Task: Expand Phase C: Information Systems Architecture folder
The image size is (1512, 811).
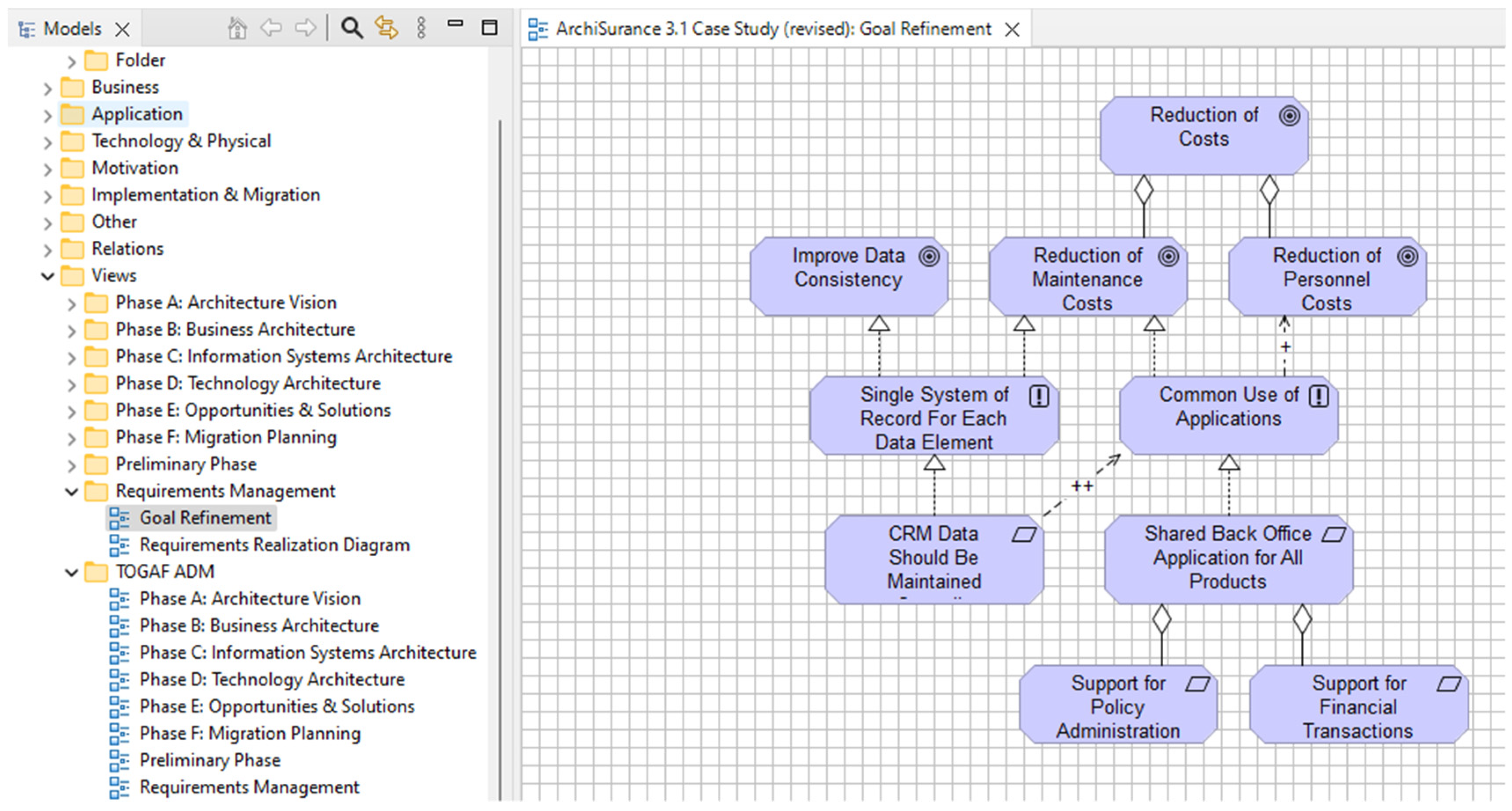Action: pyautogui.click(x=72, y=358)
